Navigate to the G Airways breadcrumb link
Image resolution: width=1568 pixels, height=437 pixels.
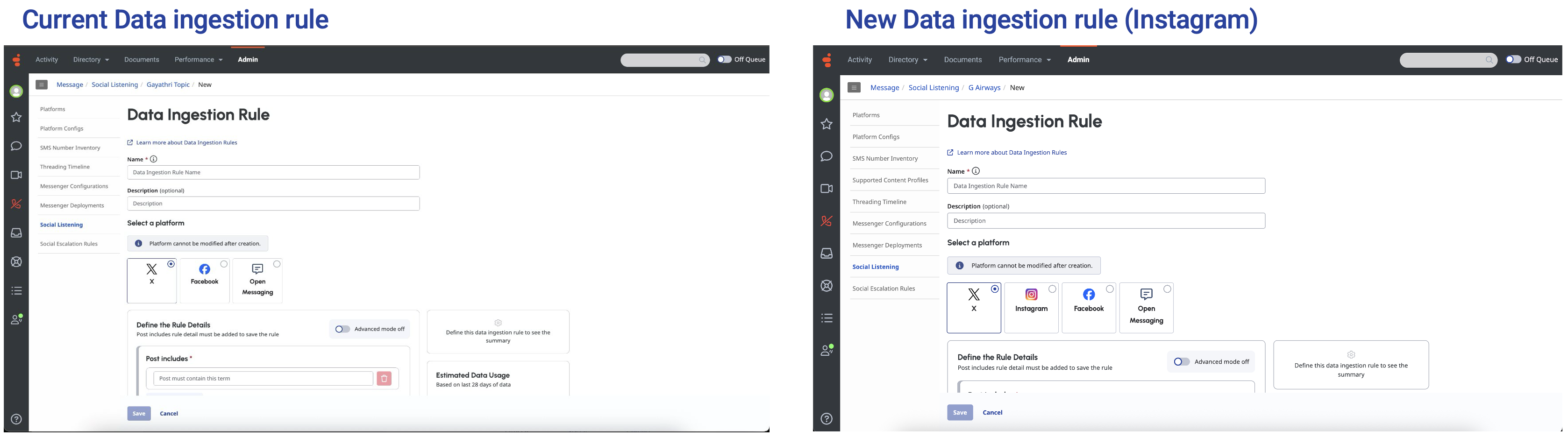984,88
